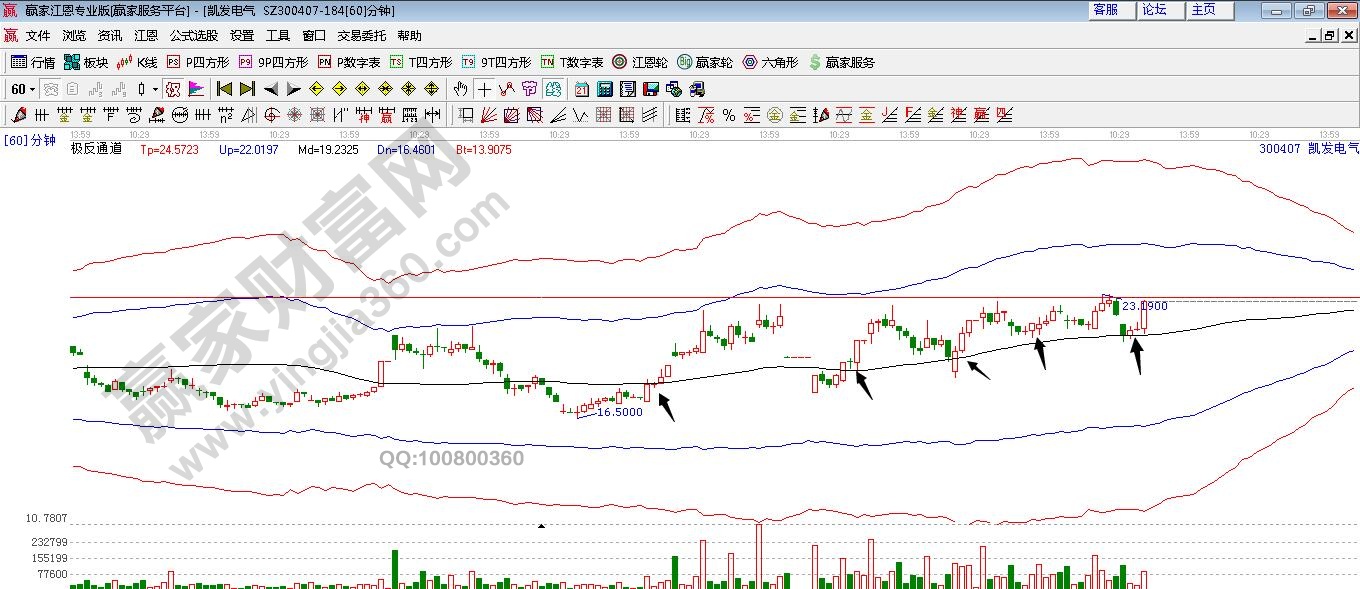Open the 60 period dropdown
The image size is (1360, 589).
(x=22, y=89)
